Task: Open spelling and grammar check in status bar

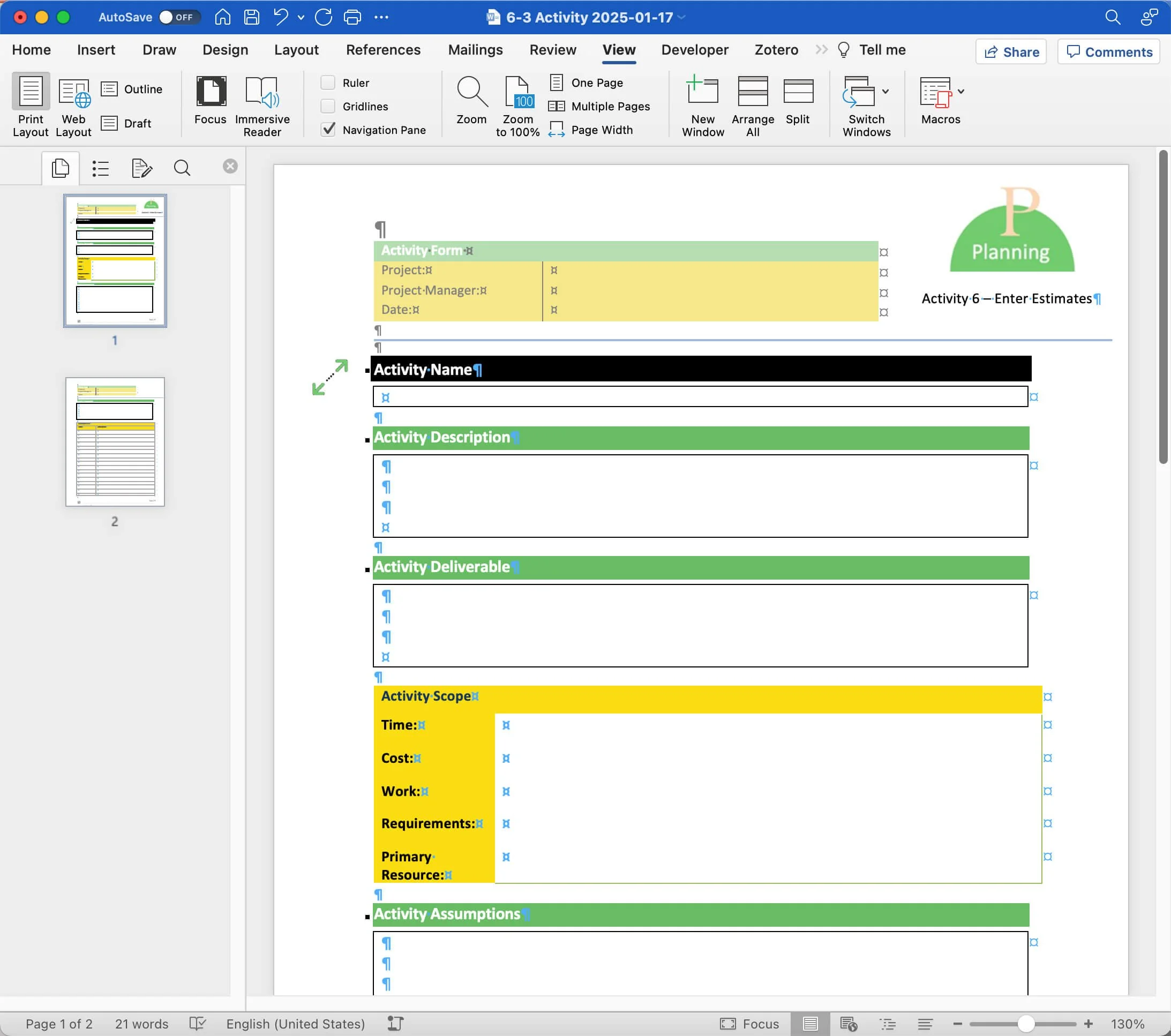Action: tap(198, 1024)
